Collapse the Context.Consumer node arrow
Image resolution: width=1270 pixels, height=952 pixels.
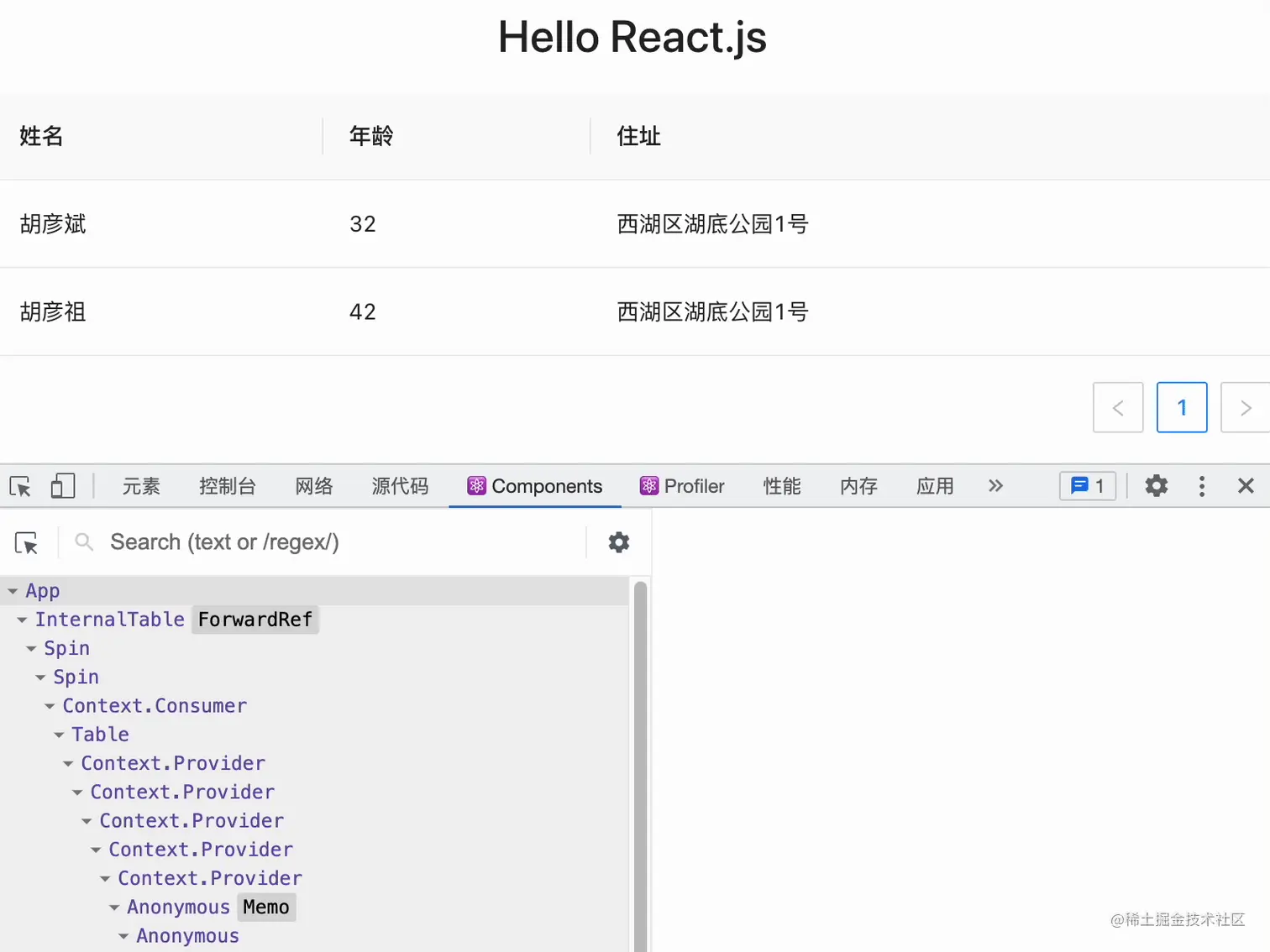tap(50, 706)
